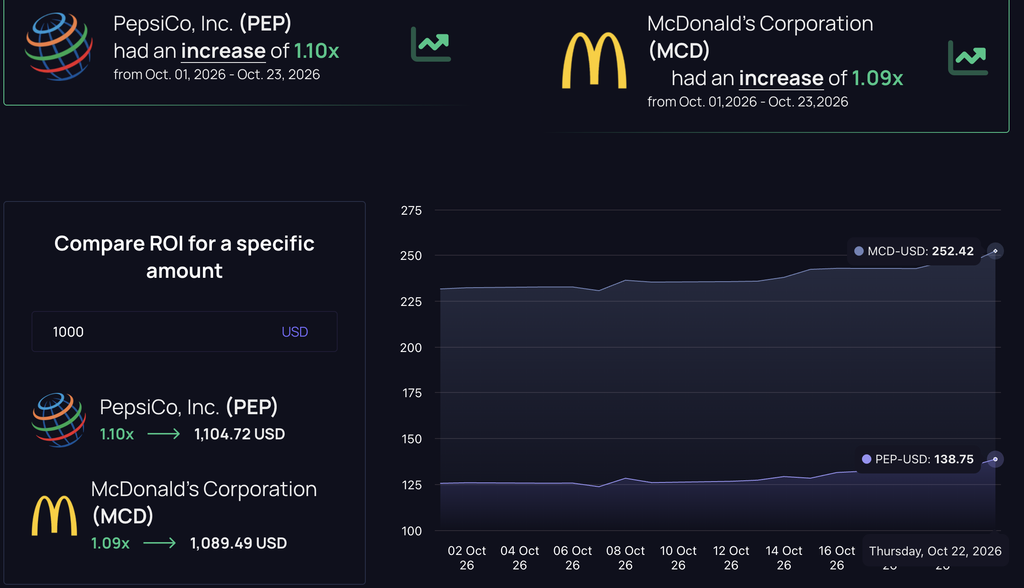Click the PEP line endpoint marker on chart
This screenshot has height=588, width=1024.
[995, 459]
